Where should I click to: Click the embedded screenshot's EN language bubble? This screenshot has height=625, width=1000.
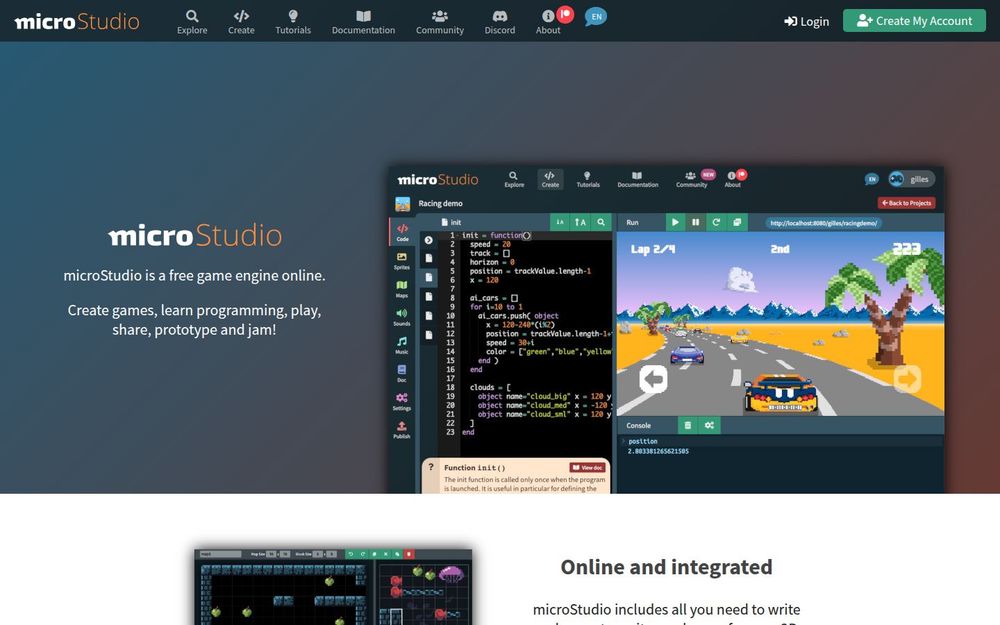pyautogui.click(x=871, y=179)
